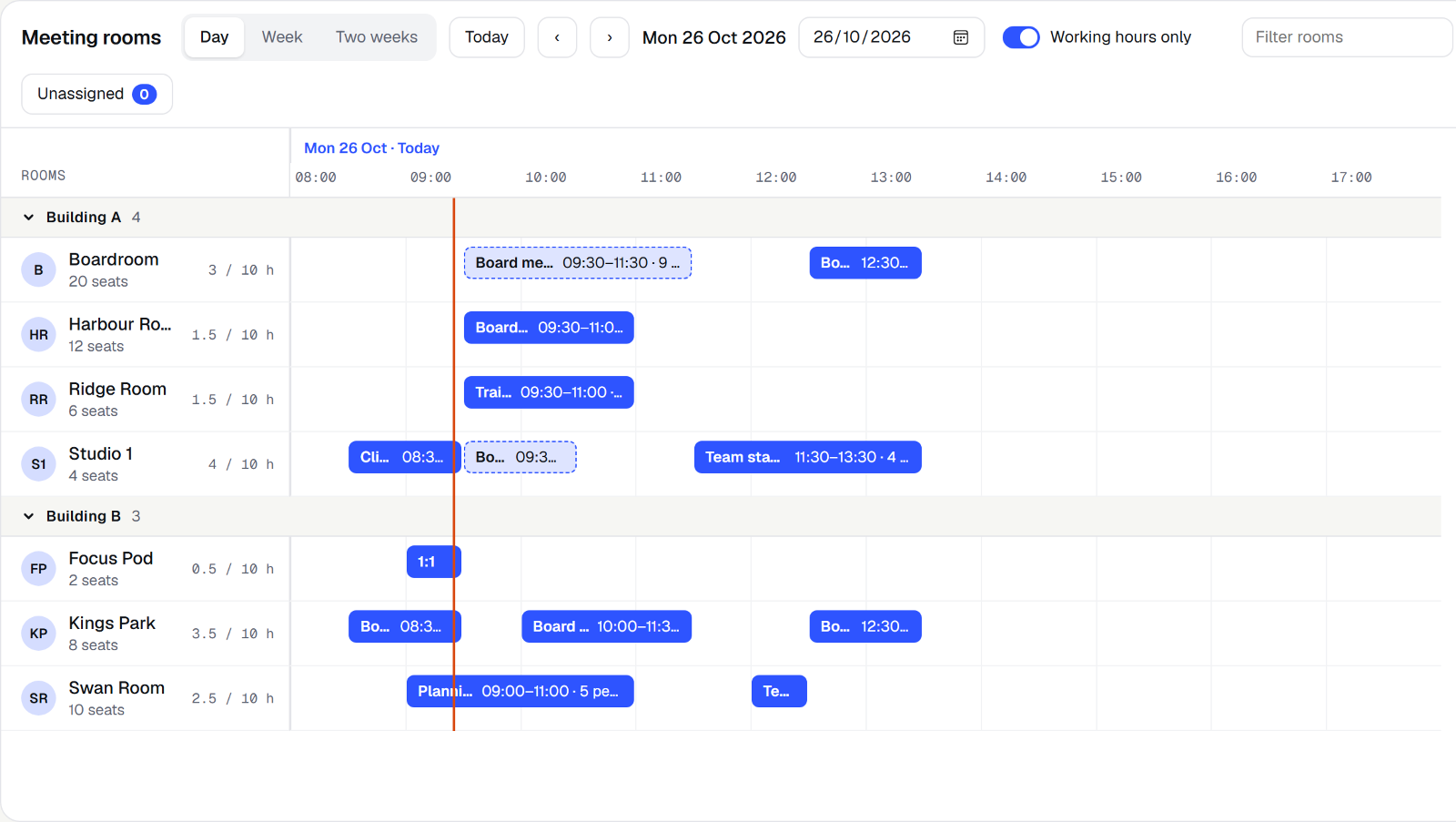Click the Ridge Room name
The height and width of the screenshot is (822, 1456).
(117, 389)
